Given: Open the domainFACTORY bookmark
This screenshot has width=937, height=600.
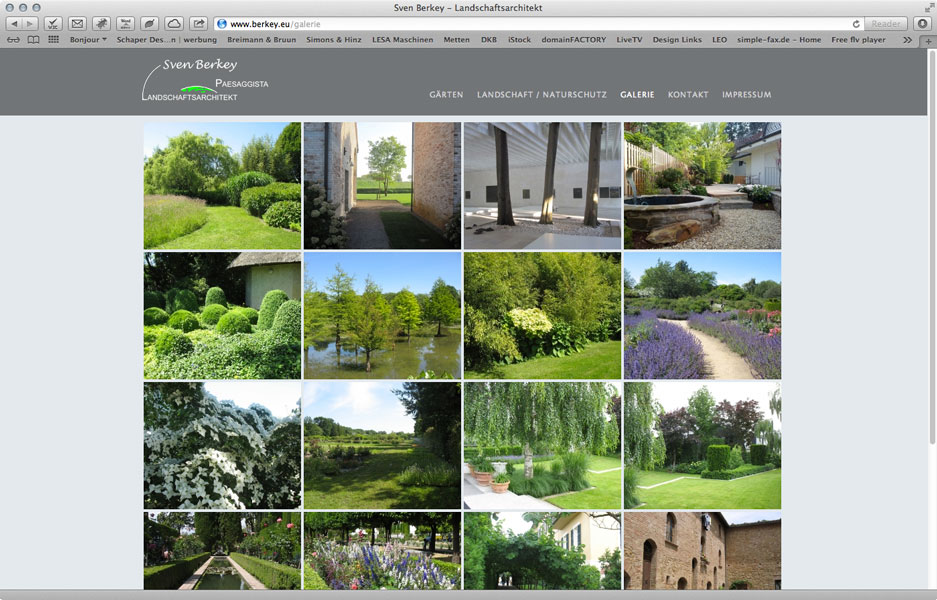Looking at the screenshot, I should [573, 39].
